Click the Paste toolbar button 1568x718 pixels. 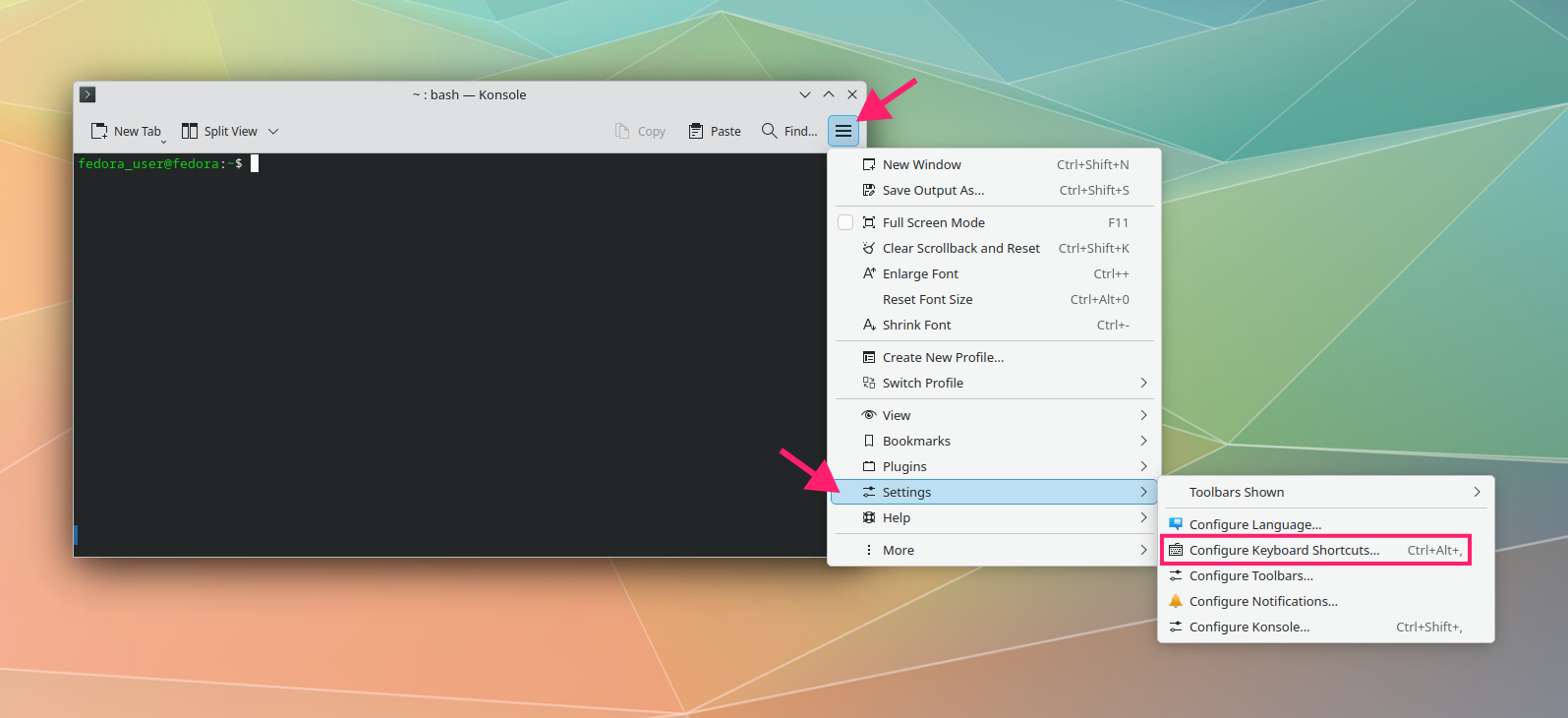coord(715,131)
